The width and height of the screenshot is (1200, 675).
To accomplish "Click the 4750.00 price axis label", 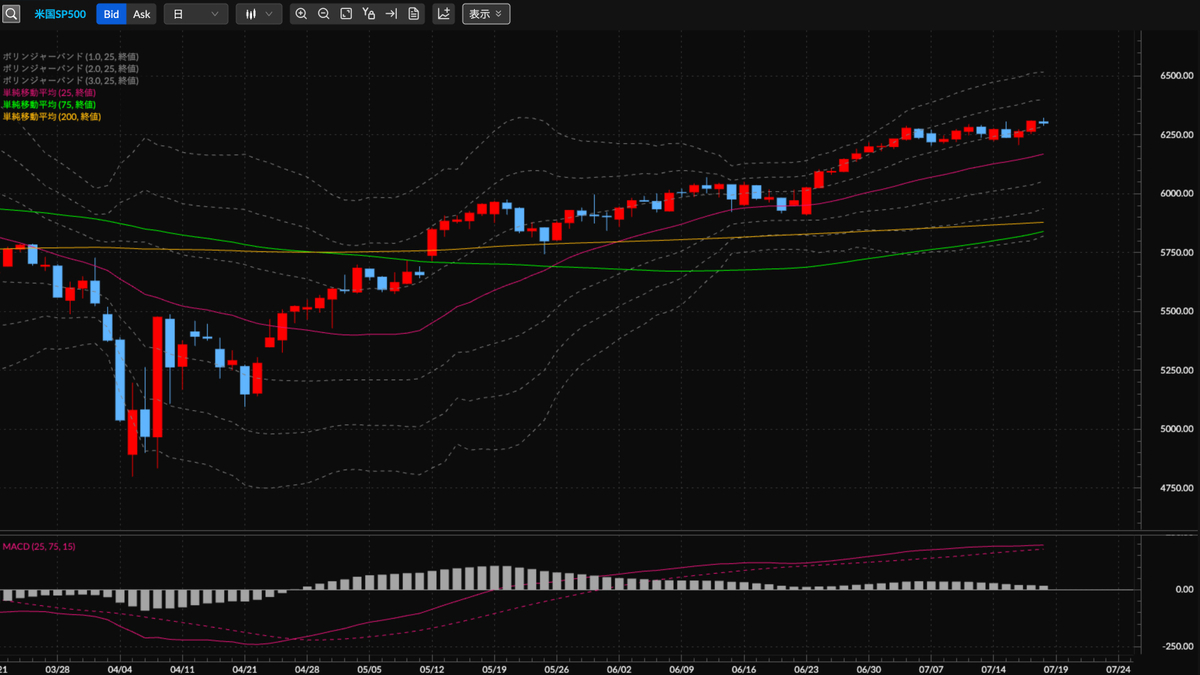I will (x=1177, y=488).
